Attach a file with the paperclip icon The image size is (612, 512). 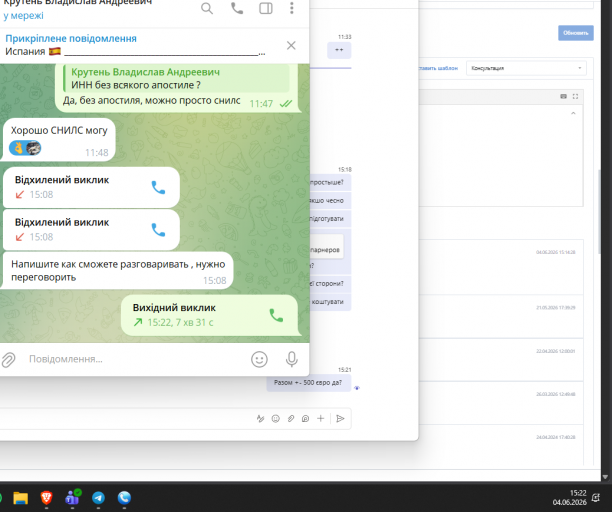[x=9, y=359]
